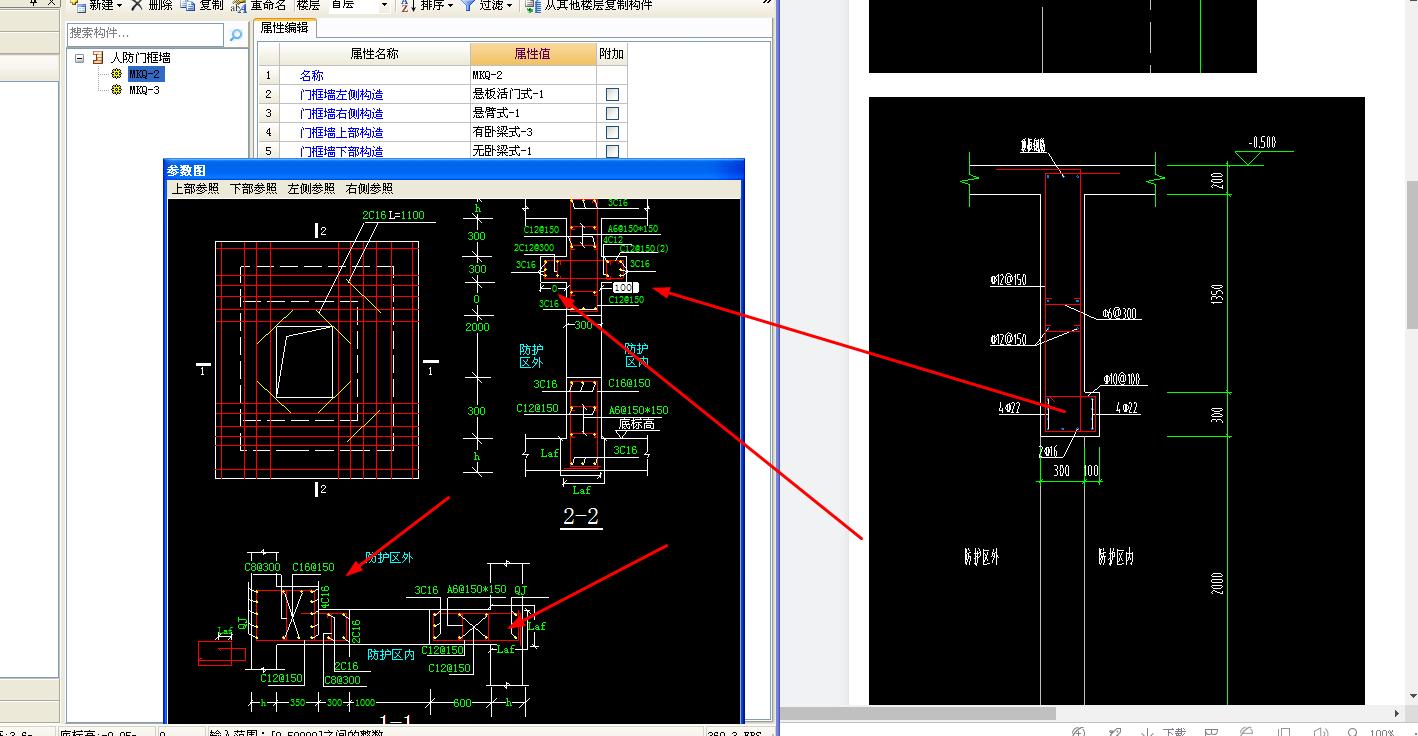This screenshot has width=1418, height=736.
Task: Click the 2C16 L=1100 parameter label
Action: coord(392,215)
